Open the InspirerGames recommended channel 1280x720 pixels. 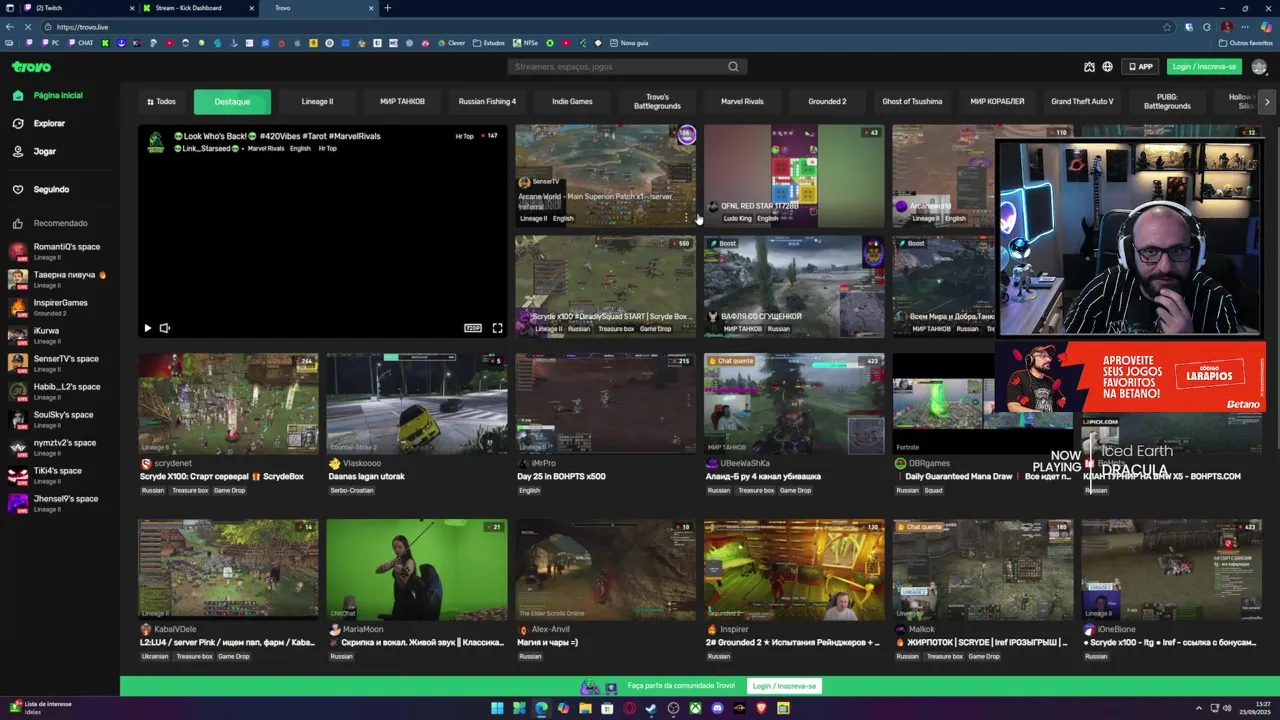(x=58, y=307)
